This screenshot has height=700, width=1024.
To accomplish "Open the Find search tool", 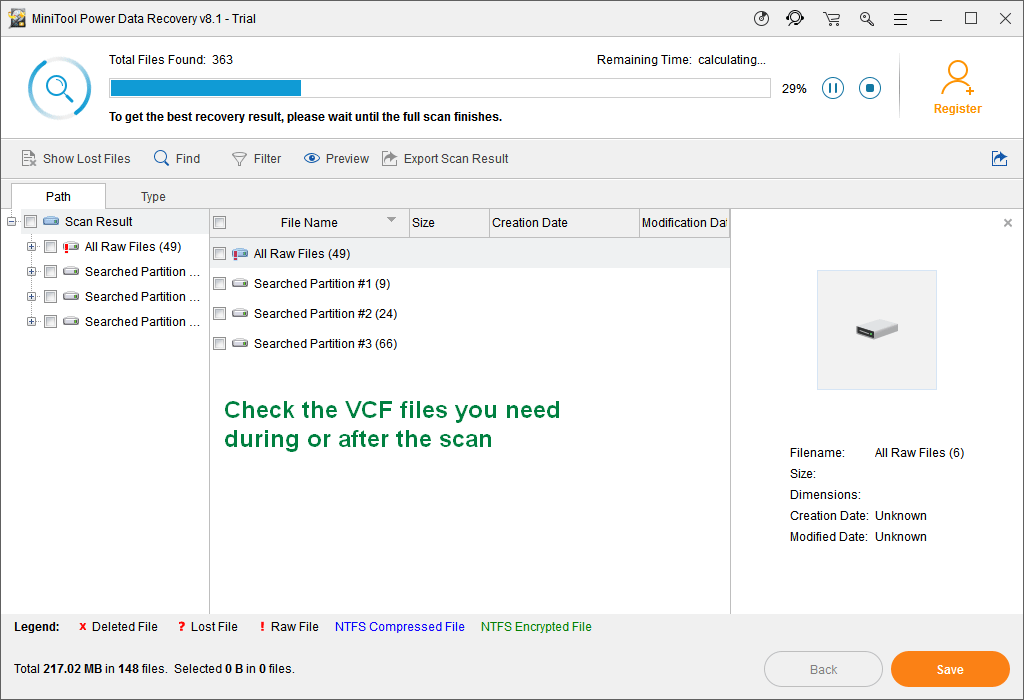I will [177, 159].
